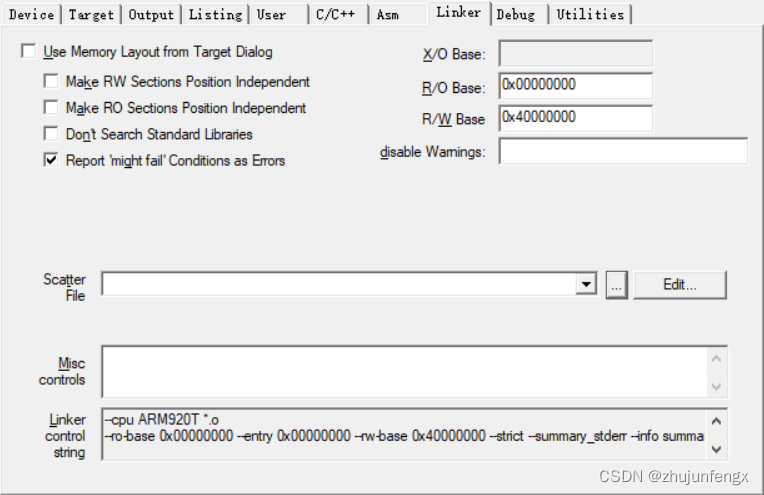Open the Target tab
The image size is (764, 495).
91,15
